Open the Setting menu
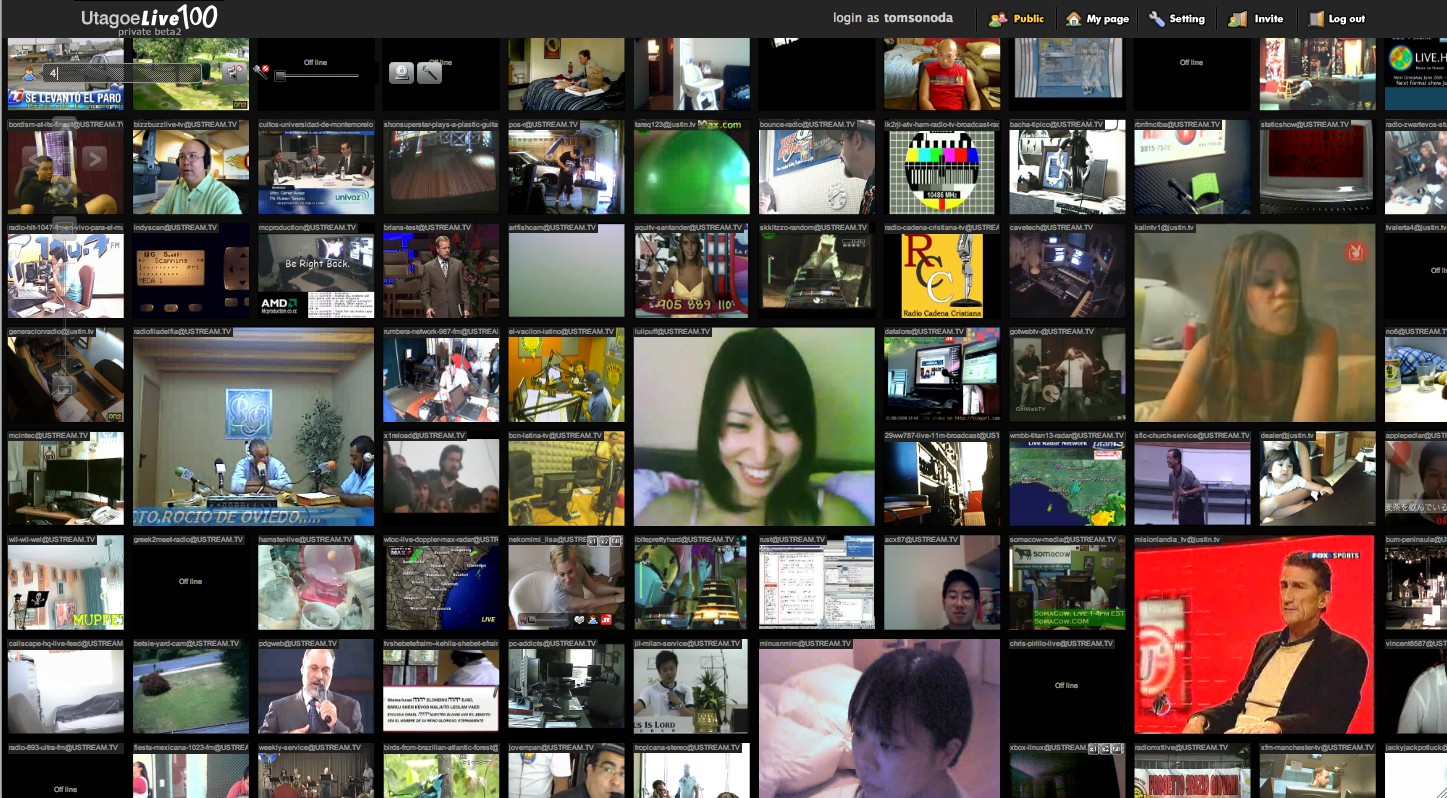1447x798 pixels. click(x=1177, y=18)
